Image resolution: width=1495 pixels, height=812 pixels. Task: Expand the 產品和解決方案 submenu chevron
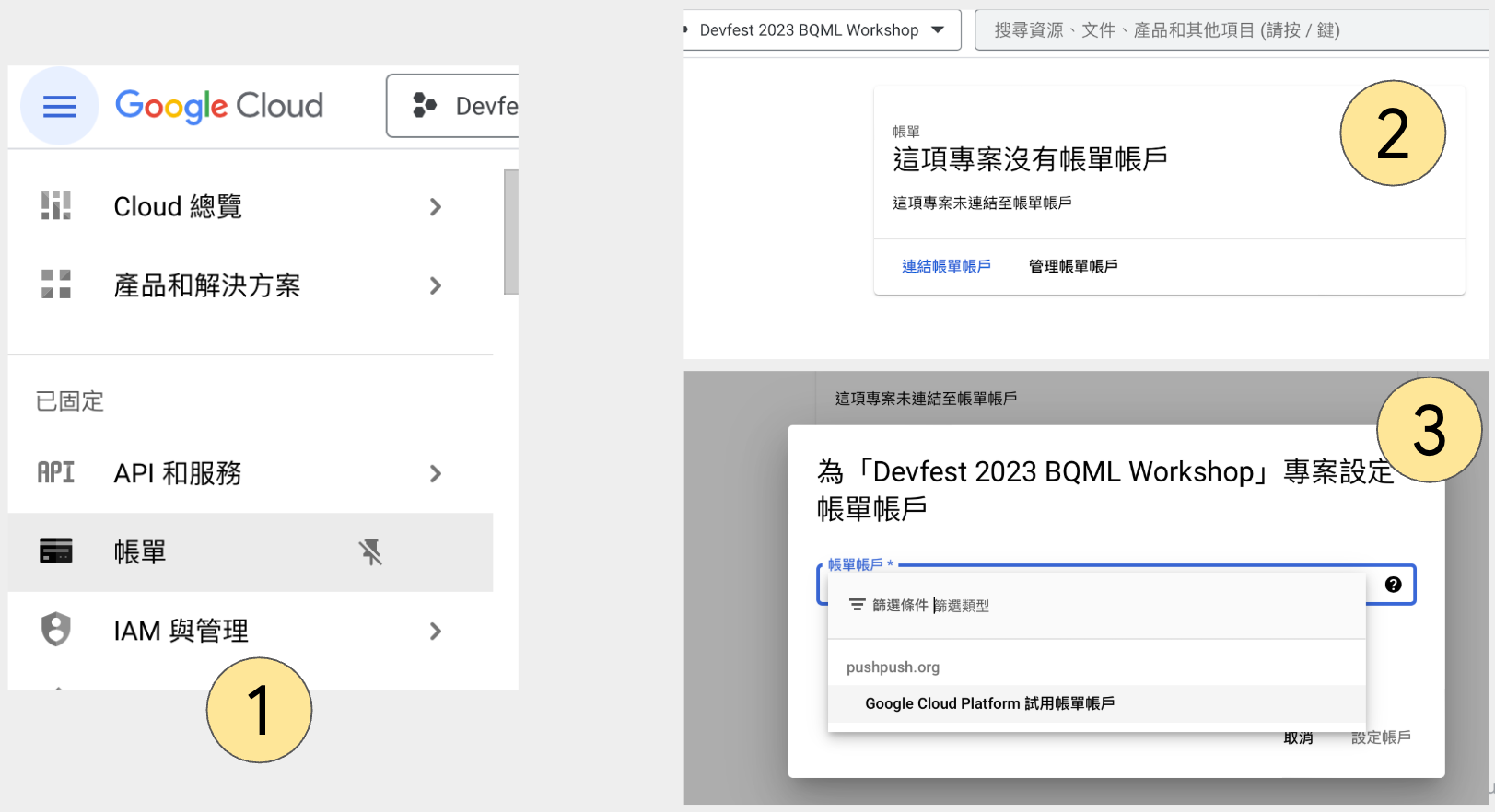tap(436, 286)
